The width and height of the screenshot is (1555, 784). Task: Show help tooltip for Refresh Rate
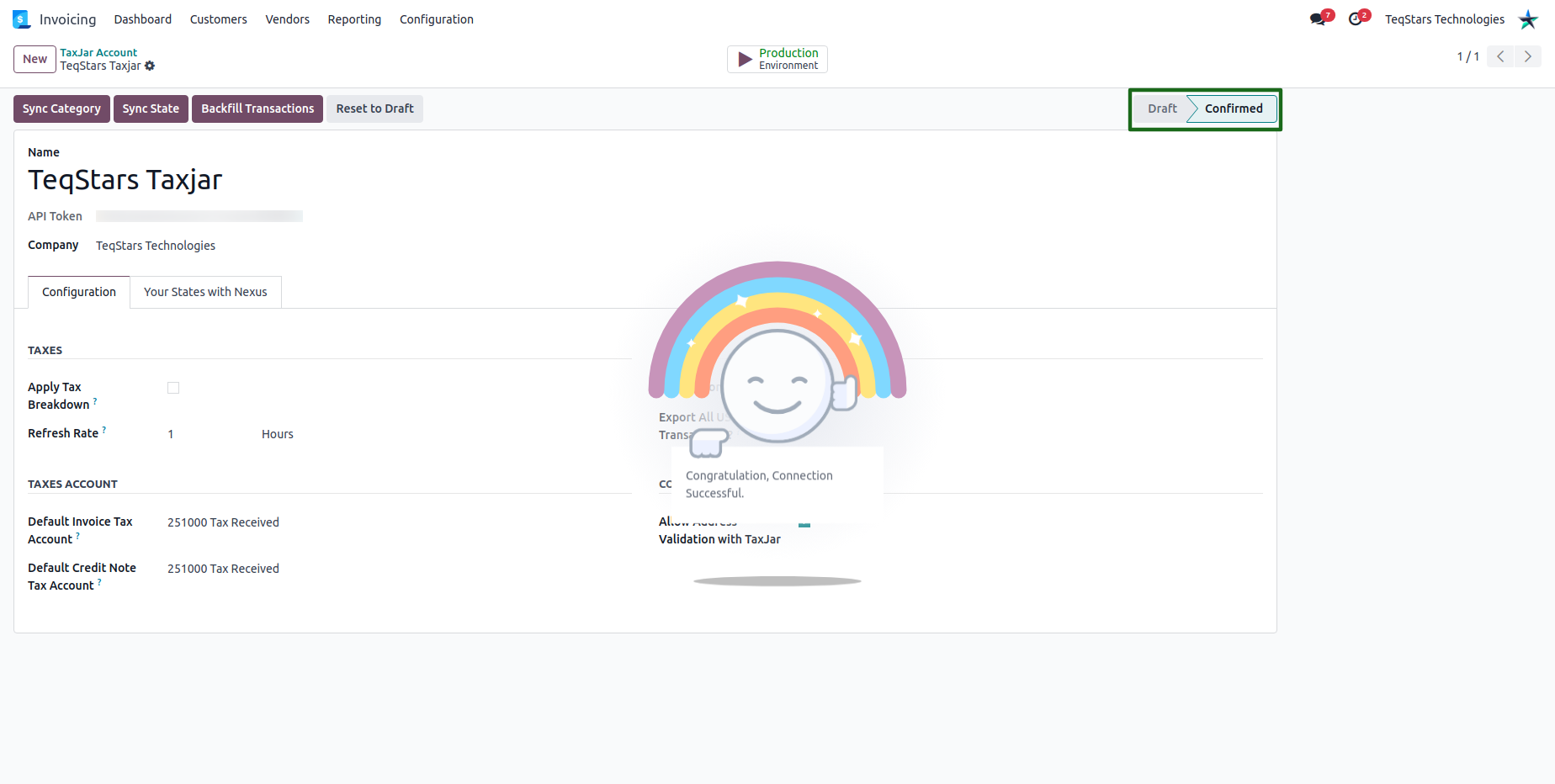(104, 430)
